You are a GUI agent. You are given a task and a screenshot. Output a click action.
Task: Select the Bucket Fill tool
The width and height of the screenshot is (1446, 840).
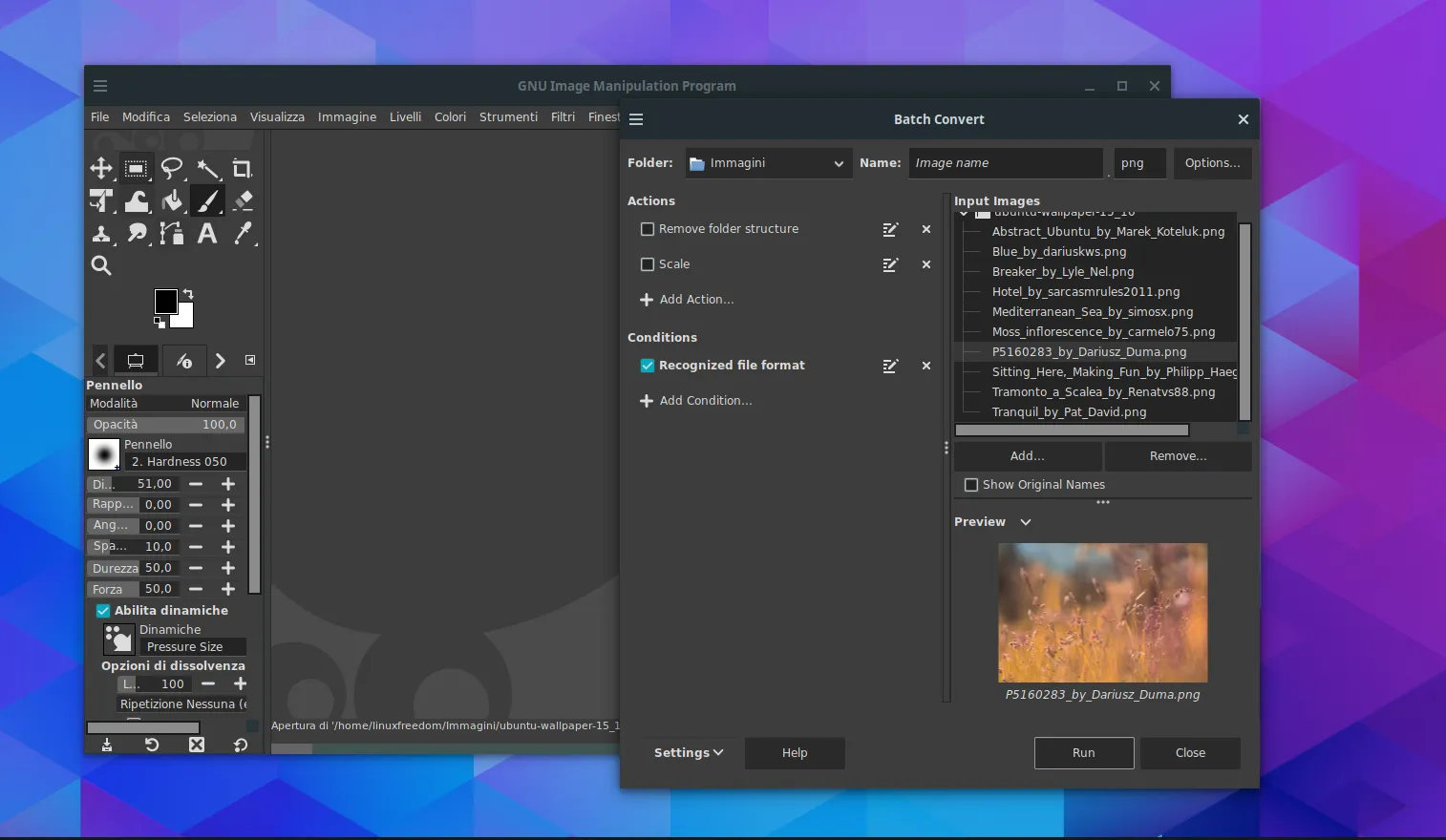172,200
